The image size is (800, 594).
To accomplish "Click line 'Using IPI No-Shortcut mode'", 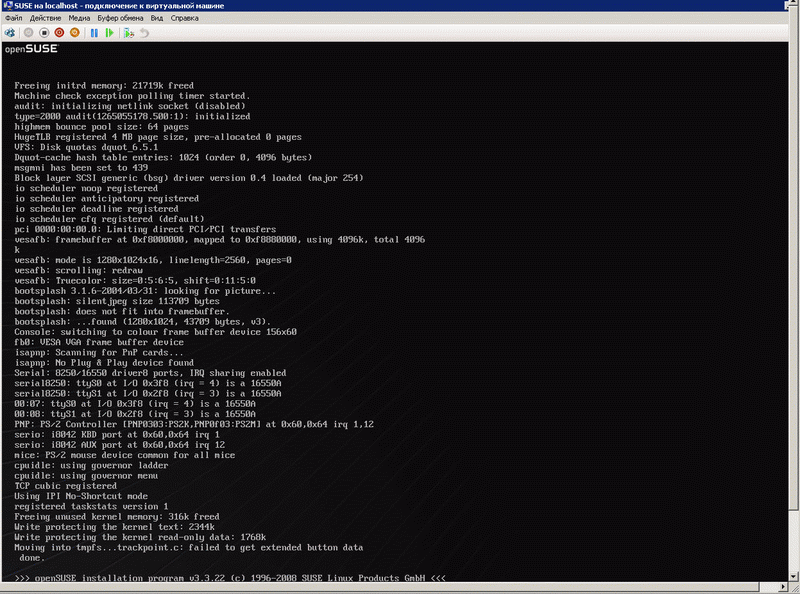I will [x=81, y=496].
